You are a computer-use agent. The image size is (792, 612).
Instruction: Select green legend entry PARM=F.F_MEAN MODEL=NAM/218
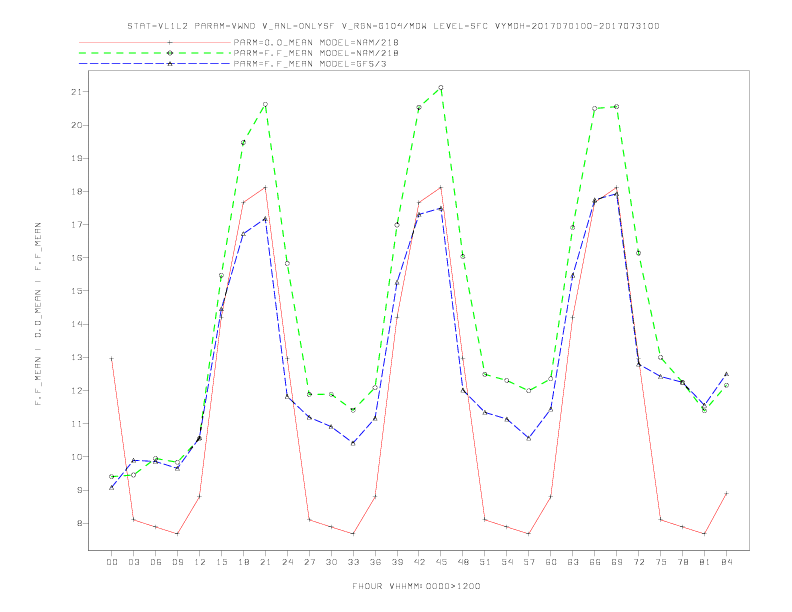tap(316, 53)
